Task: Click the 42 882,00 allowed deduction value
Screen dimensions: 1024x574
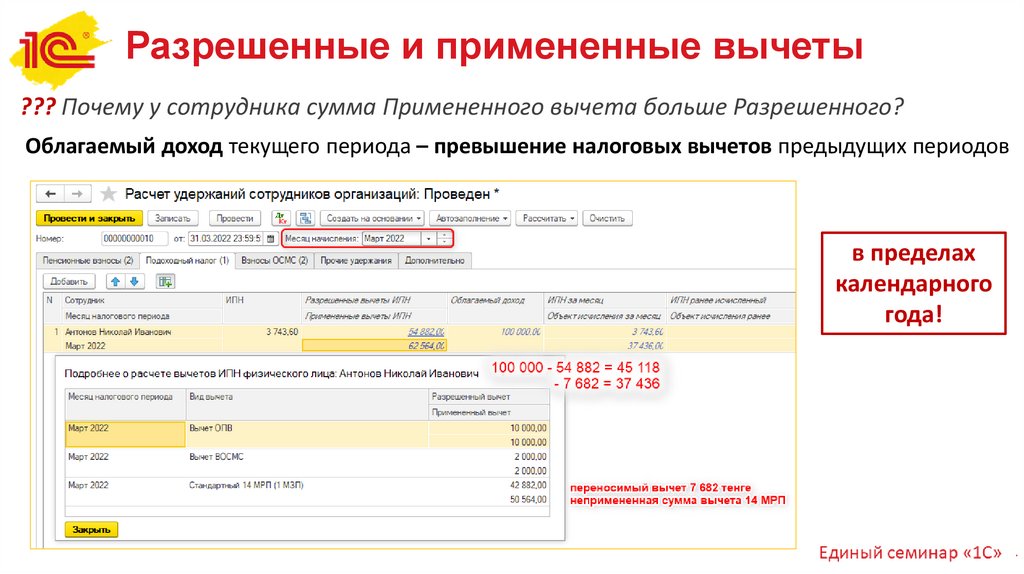Action: [528, 485]
